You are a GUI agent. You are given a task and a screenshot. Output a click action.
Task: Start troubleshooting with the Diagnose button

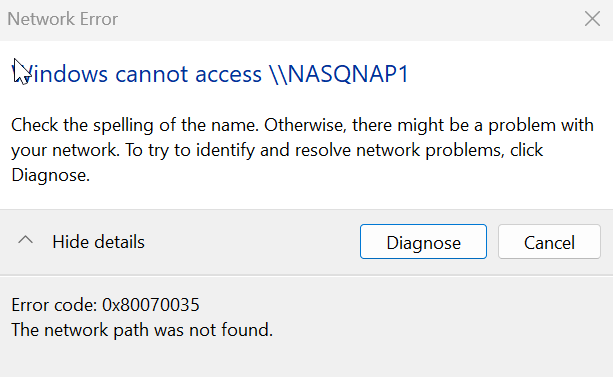[423, 242]
